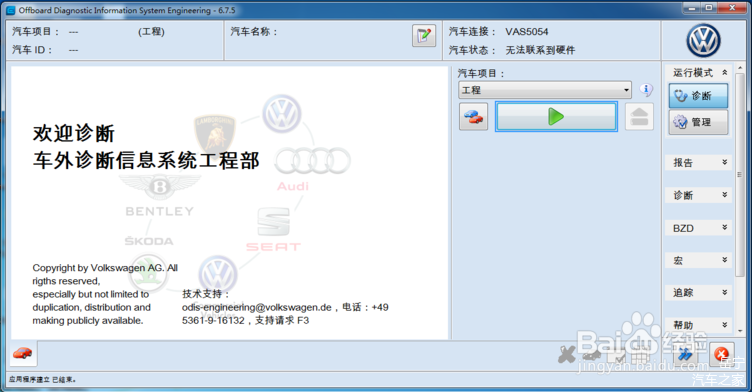
Task: Click the blue double-arrow next button
Action: coord(685,355)
